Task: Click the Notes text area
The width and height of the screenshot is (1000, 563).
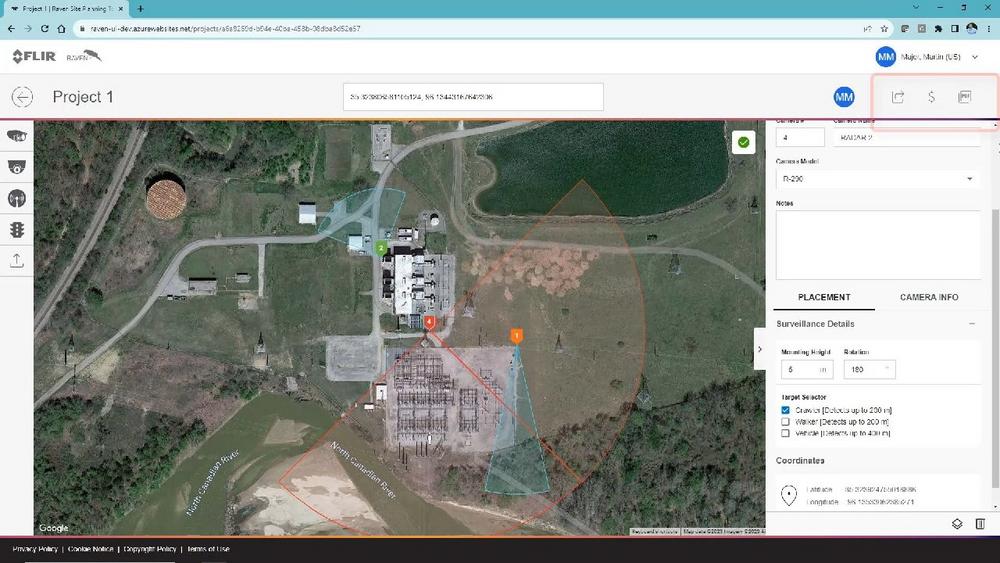Action: [x=877, y=243]
